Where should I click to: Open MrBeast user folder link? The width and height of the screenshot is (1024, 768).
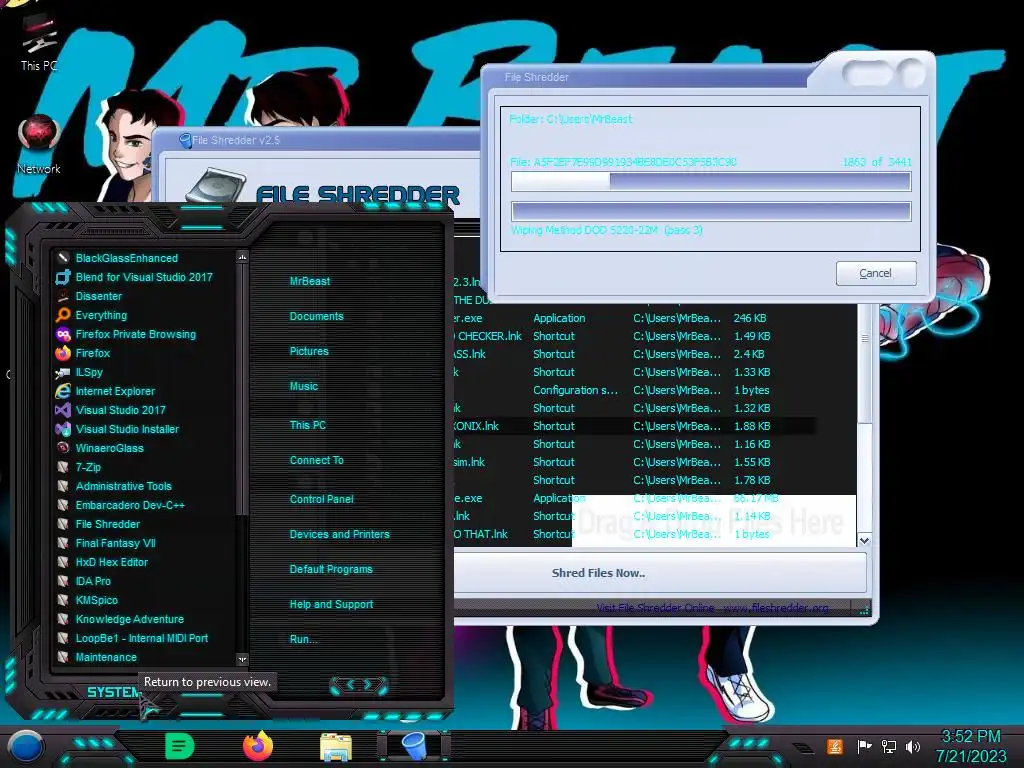[x=310, y=281]
